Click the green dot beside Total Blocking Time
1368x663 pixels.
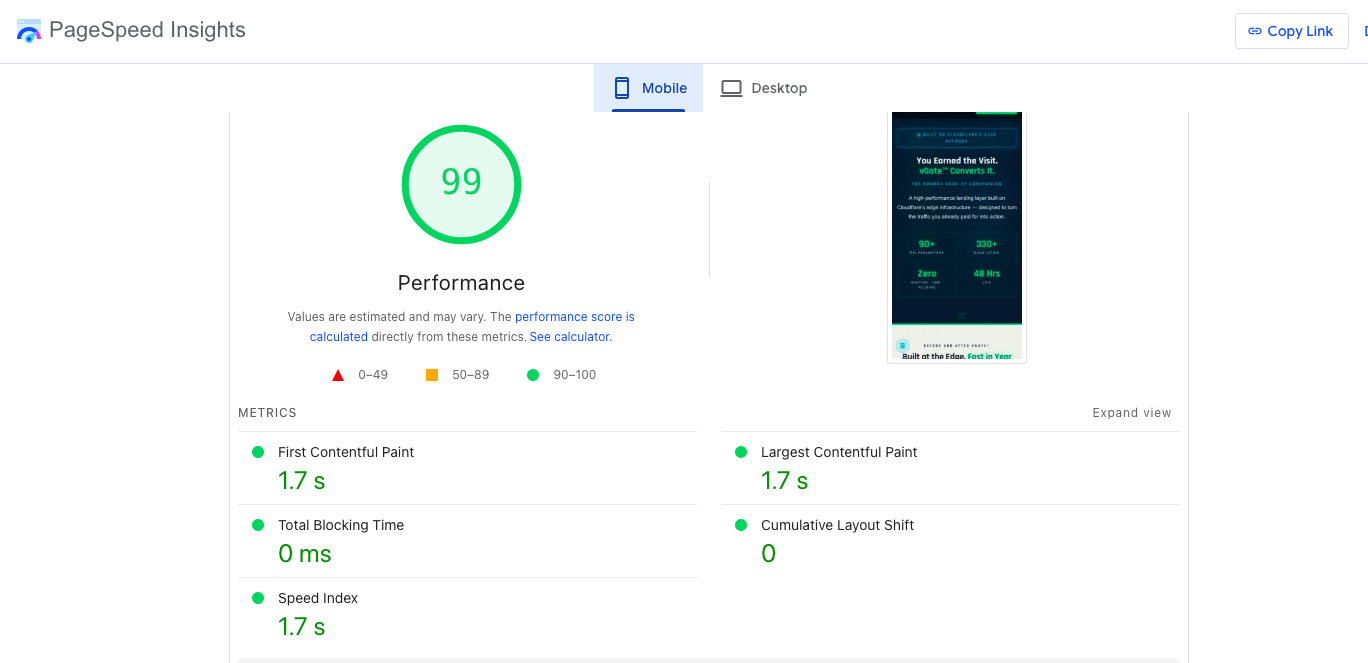coord(258,525)
